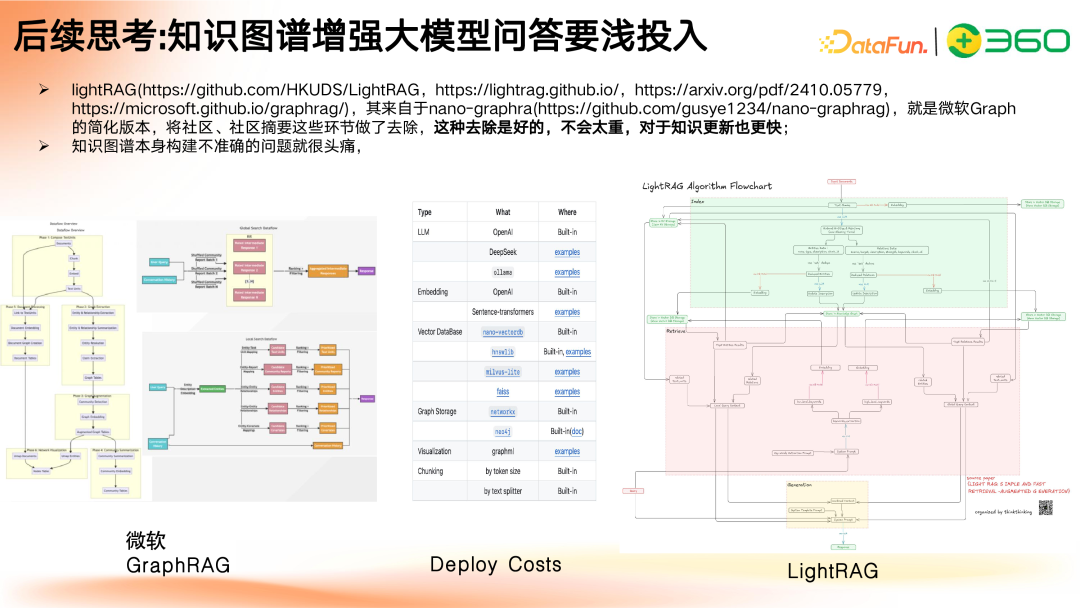1080x608 pixels.
Task: Click the green 360 logo
Action: [x=1007, y=41]
